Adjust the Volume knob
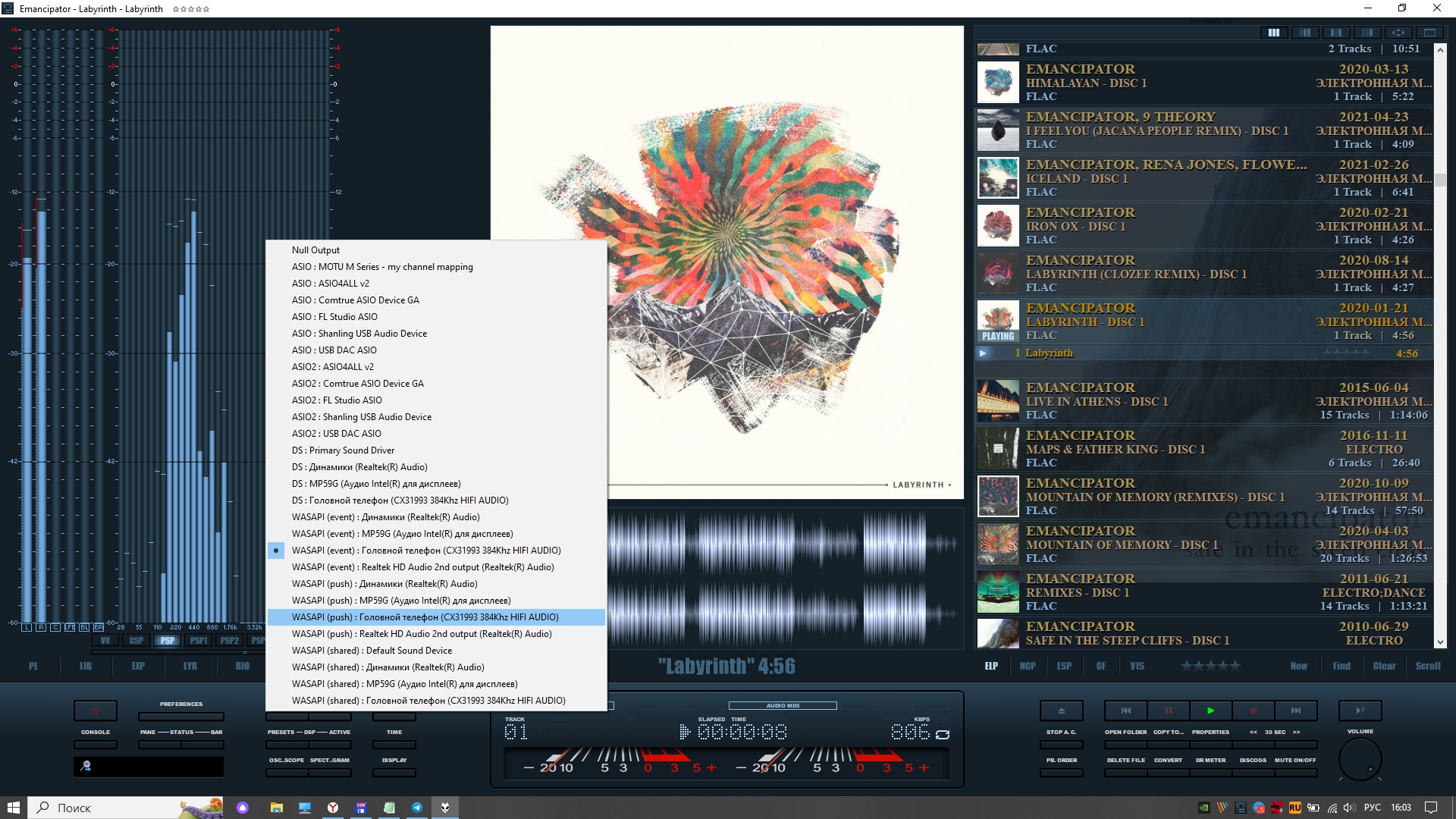Viewport: 1456px width, 819px height. (1360, 759)
